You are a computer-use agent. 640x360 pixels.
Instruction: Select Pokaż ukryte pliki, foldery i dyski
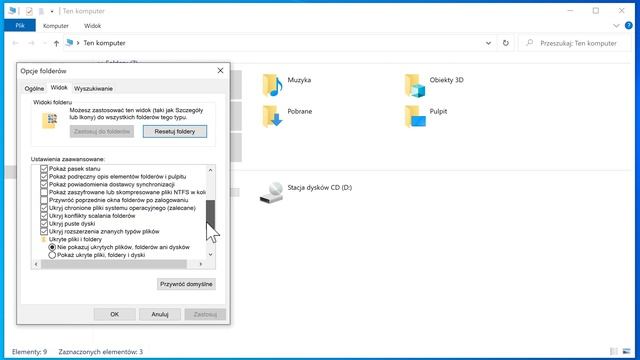coord(52,255)
